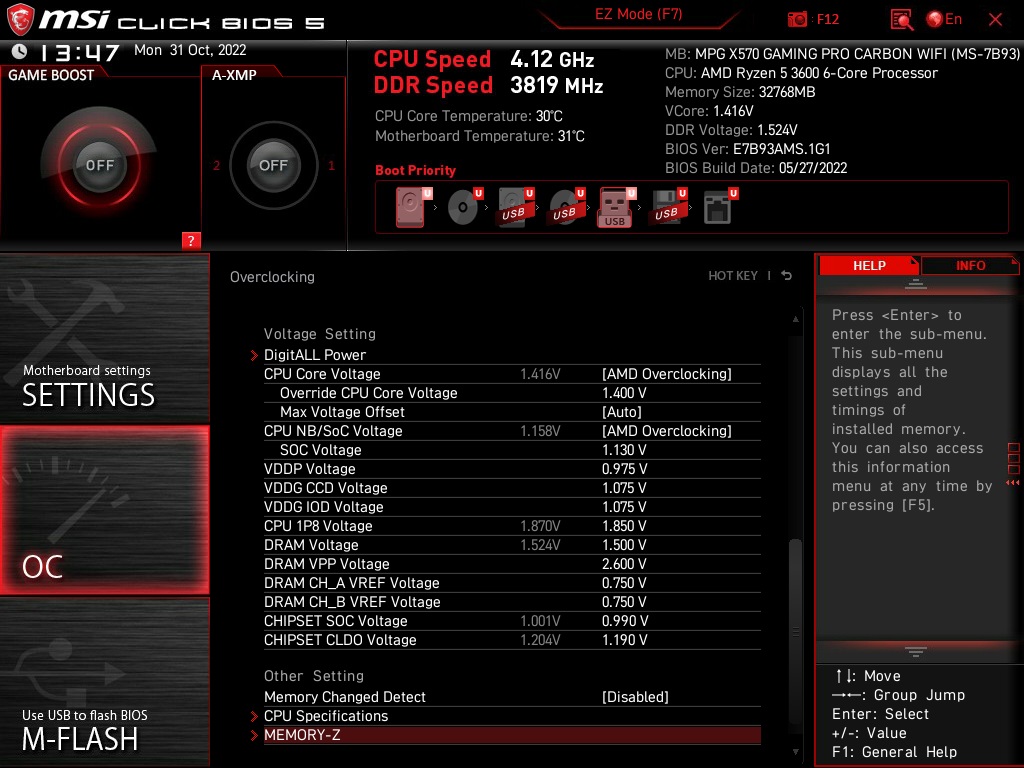
Task: Open the BIOS search magnifier icon
Action: coord(901,20)
